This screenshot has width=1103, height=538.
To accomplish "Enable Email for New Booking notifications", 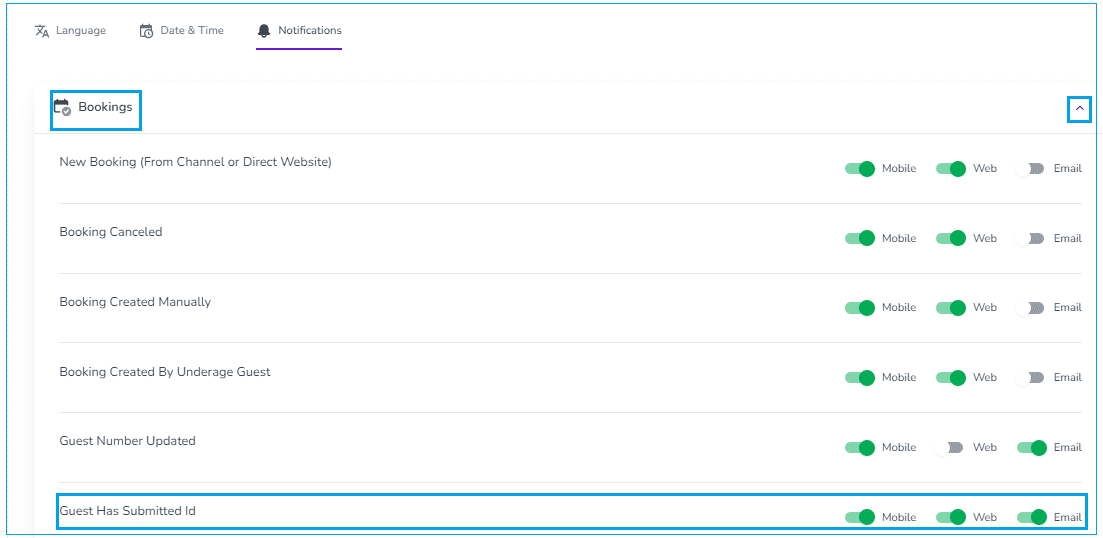I will click(x=1031, y=169).
